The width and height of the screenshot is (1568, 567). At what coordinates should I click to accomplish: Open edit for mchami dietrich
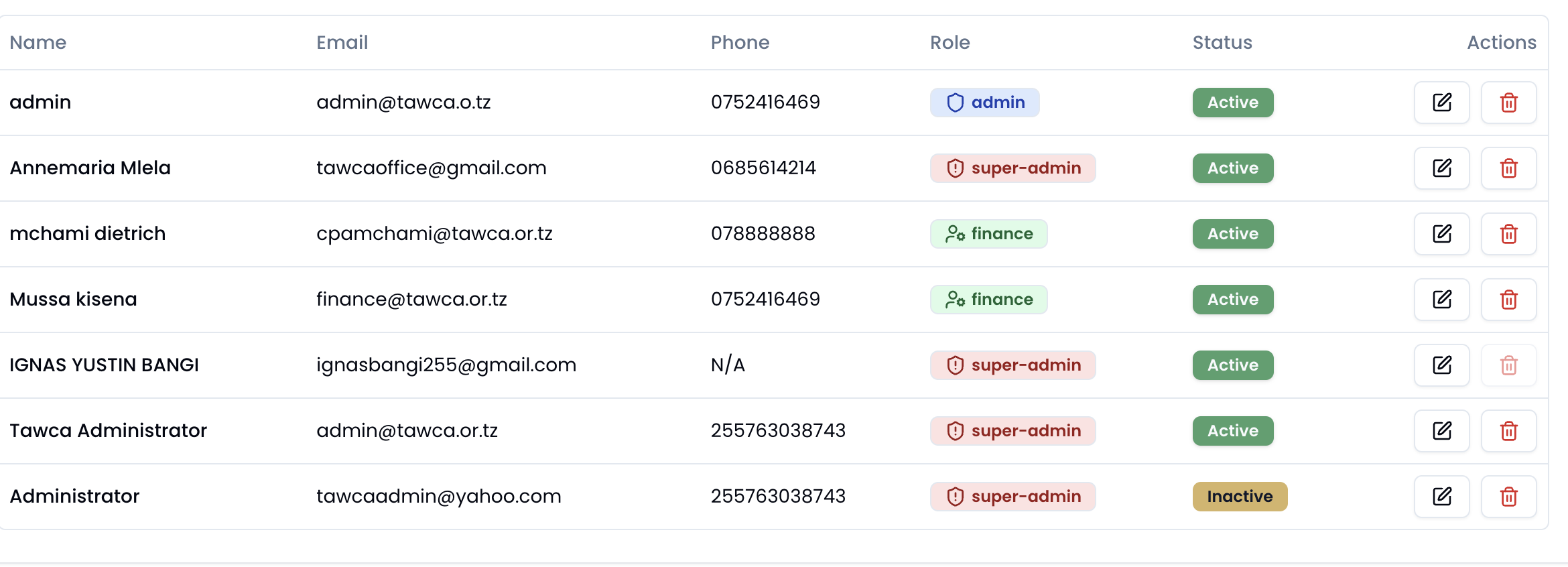point(1441,234)
